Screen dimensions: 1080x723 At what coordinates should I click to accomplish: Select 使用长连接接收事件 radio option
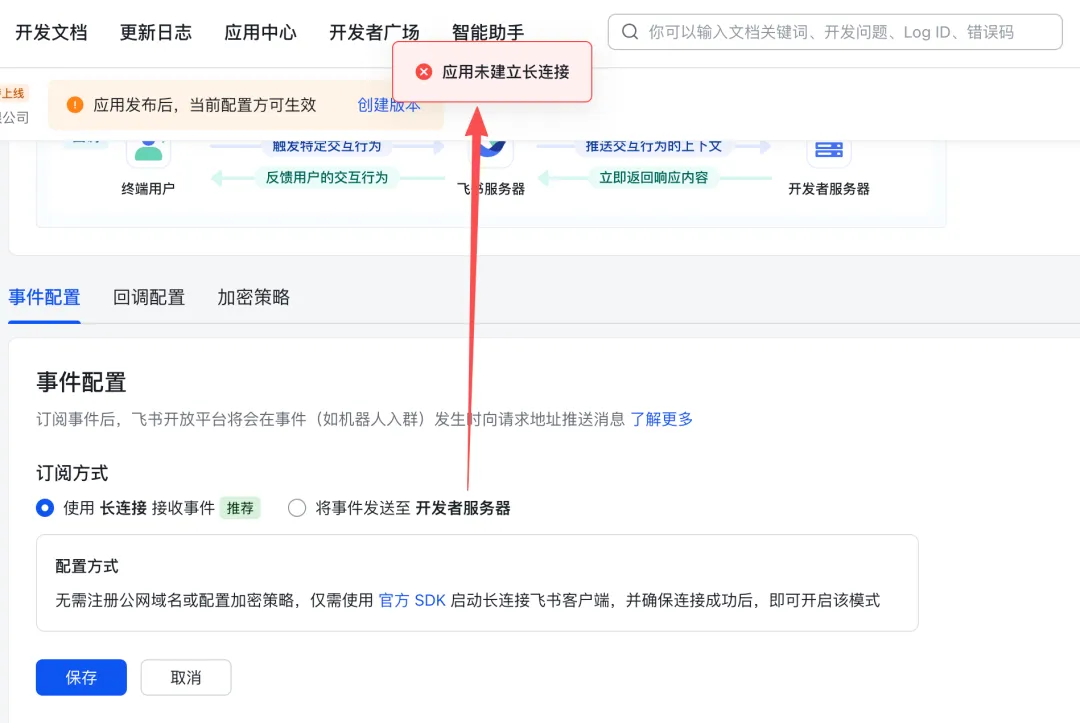45,508
